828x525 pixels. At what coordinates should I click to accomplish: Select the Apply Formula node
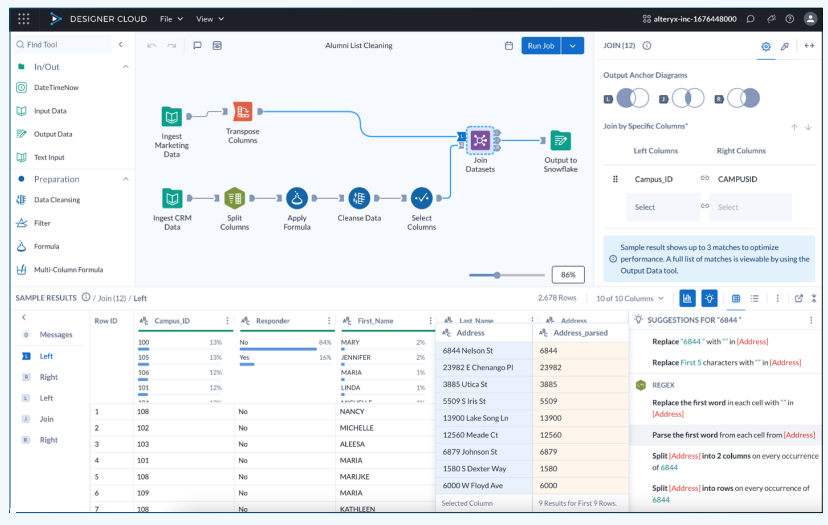297,198
